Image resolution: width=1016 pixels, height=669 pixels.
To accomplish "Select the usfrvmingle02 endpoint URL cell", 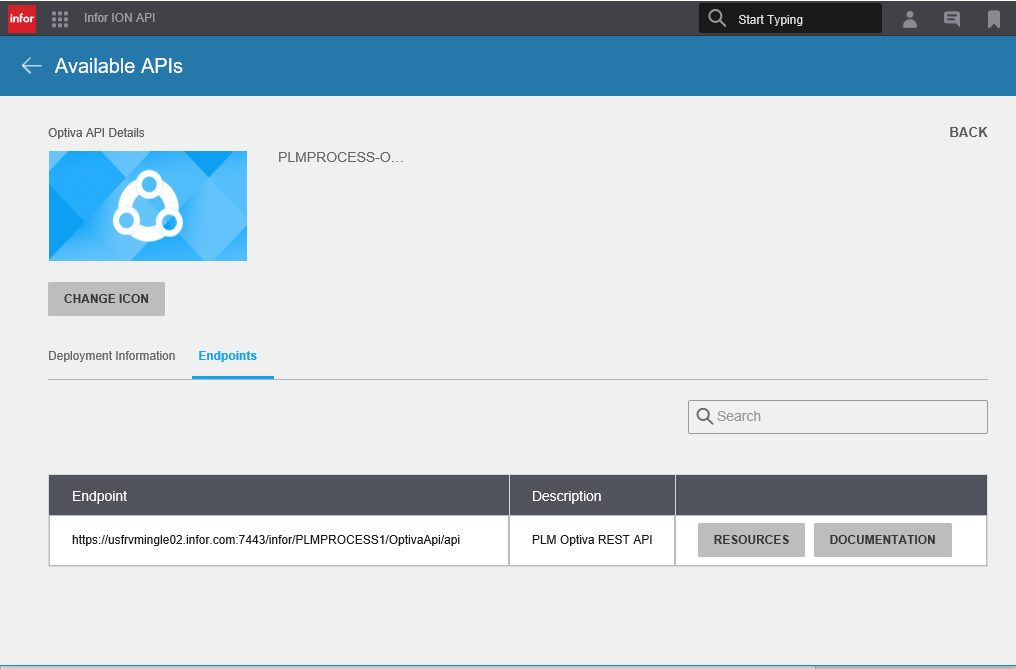I will pos(279,541).
